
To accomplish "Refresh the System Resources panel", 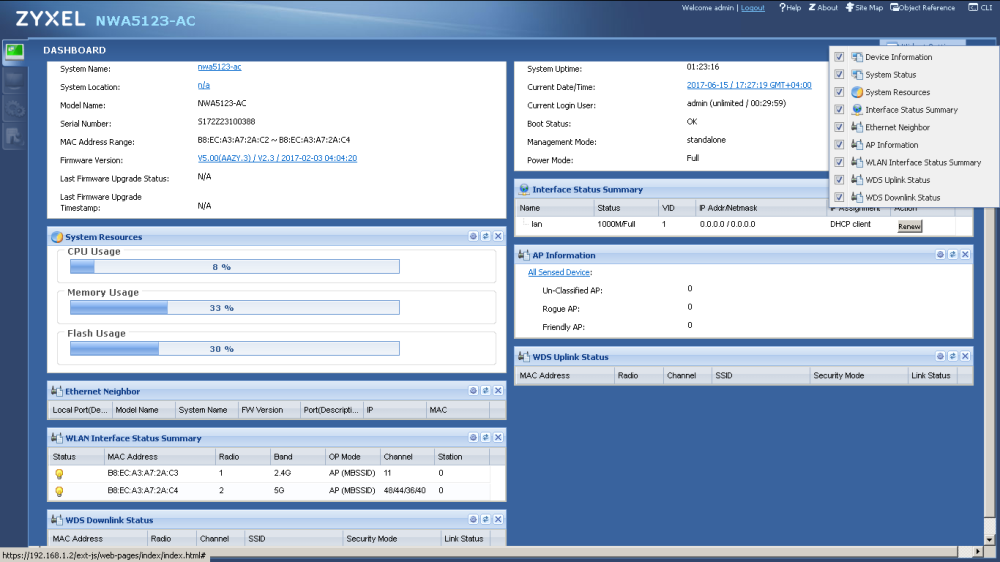I will [x=485, y=236].
